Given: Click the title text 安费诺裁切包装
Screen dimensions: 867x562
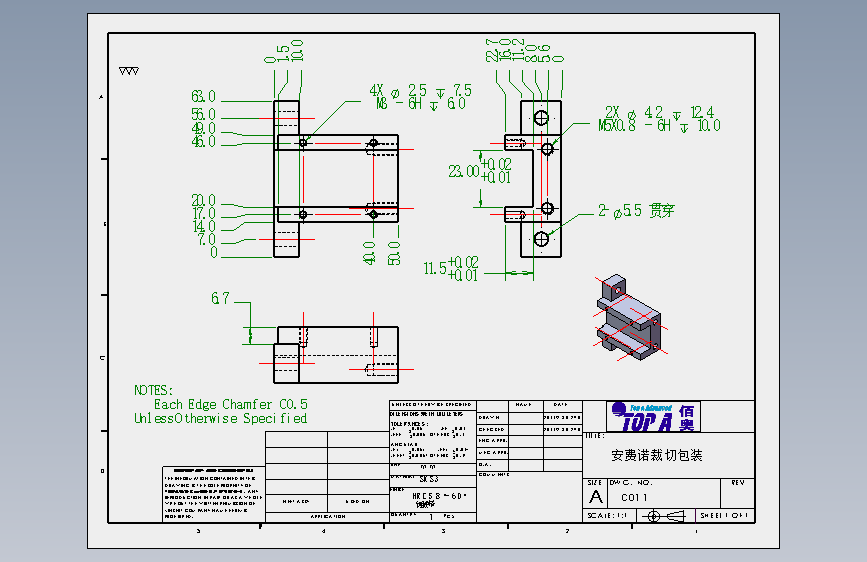Looking at the screenshot, I should [656, 455].
